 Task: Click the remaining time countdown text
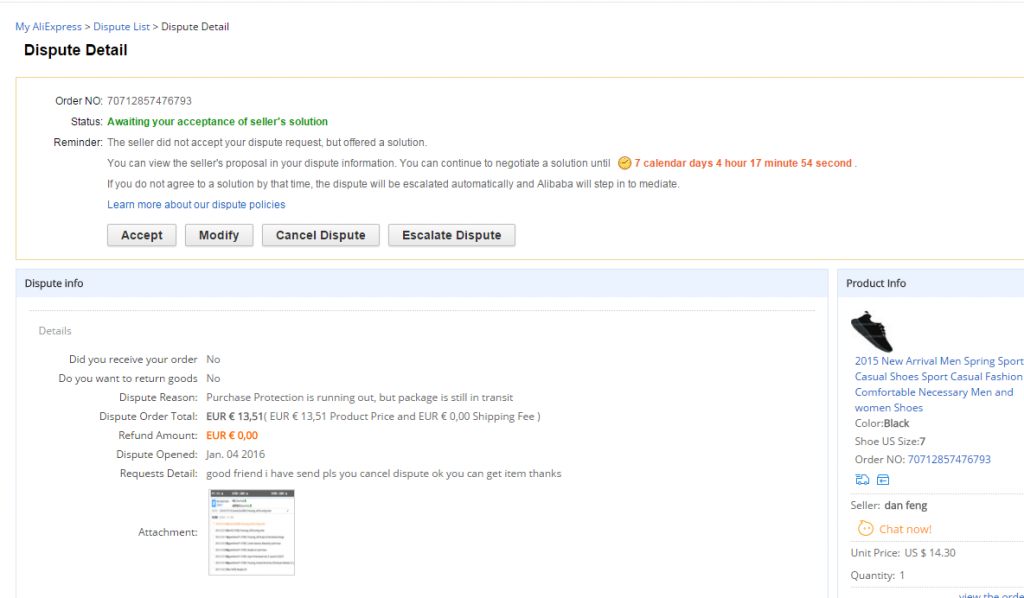coord(743,163)
